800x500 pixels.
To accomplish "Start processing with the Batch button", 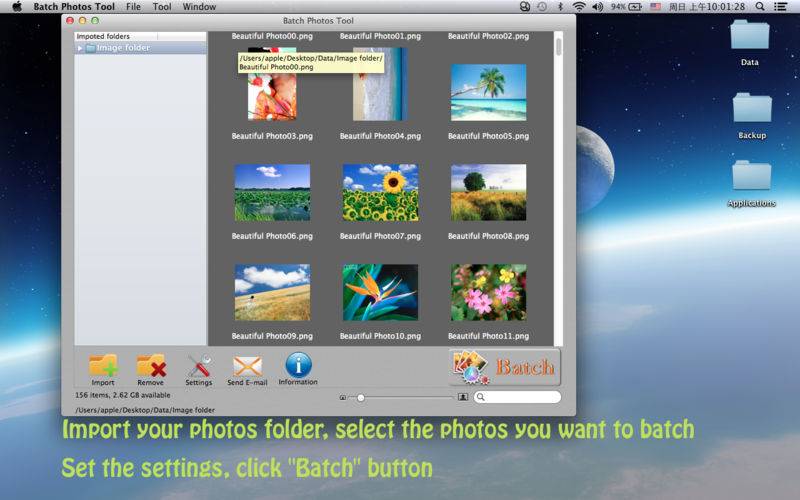I will tap(505, 367).
